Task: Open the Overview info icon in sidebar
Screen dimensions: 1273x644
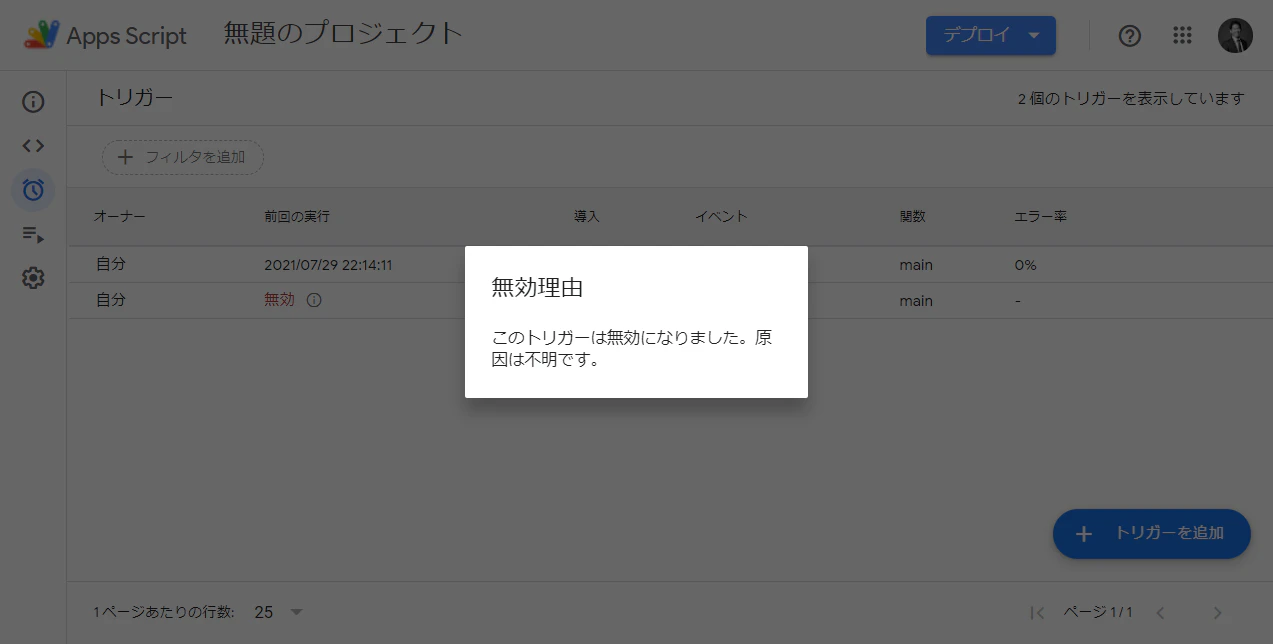Action: 33,102
